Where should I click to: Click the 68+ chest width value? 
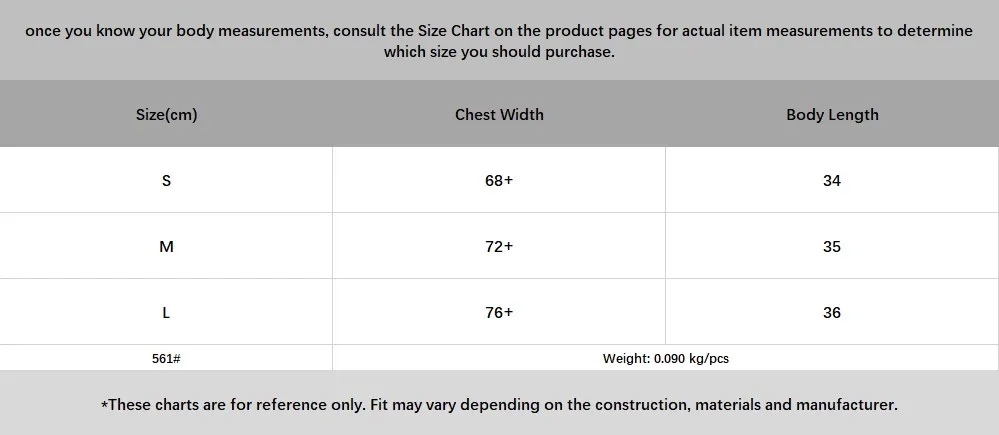point(499,181)
